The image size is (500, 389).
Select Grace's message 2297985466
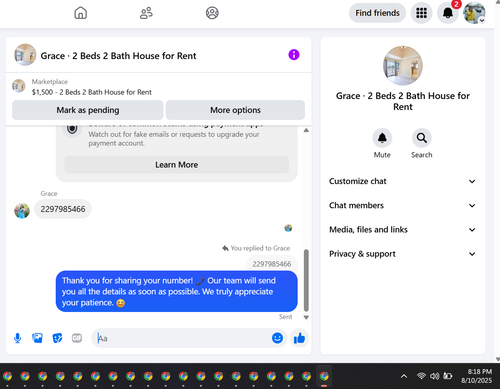pos(63,209)
